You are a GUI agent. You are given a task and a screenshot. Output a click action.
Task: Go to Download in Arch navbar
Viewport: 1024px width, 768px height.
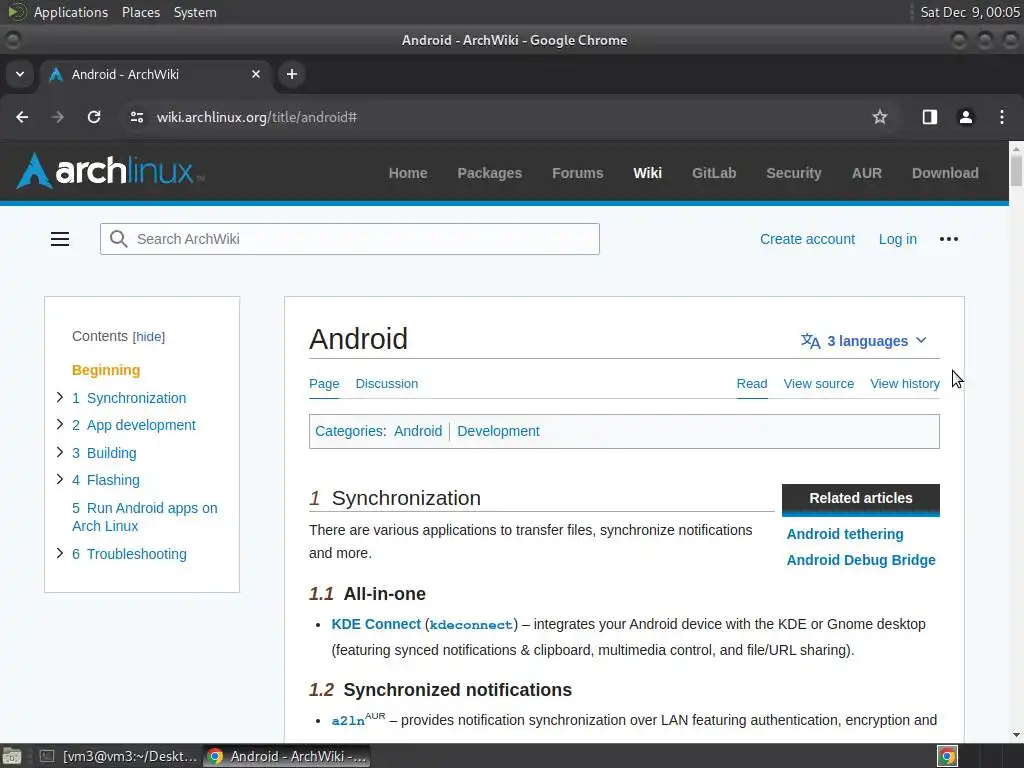tap(946, 173)
